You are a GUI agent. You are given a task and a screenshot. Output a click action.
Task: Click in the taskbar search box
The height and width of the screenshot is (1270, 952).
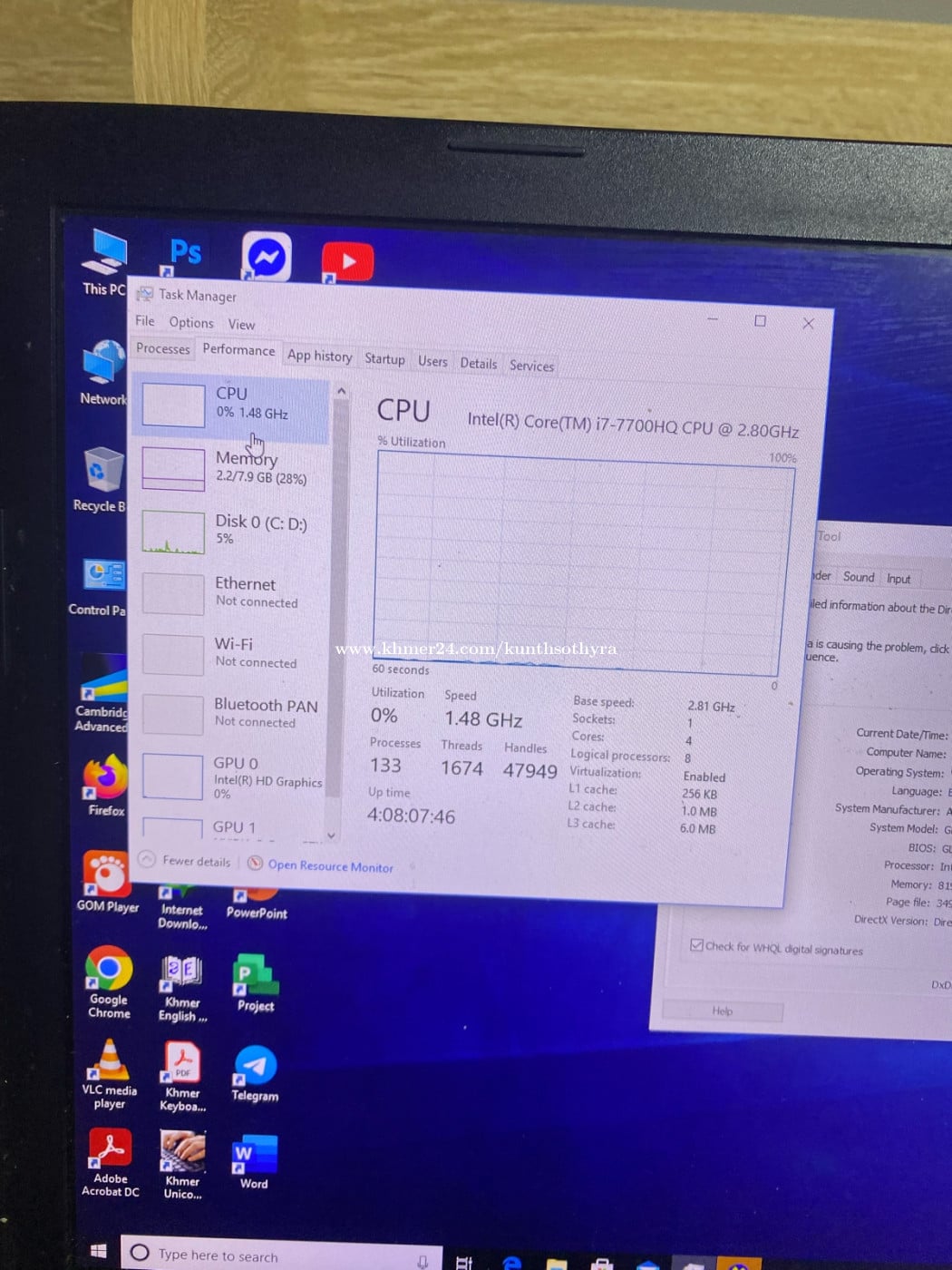281,1255
